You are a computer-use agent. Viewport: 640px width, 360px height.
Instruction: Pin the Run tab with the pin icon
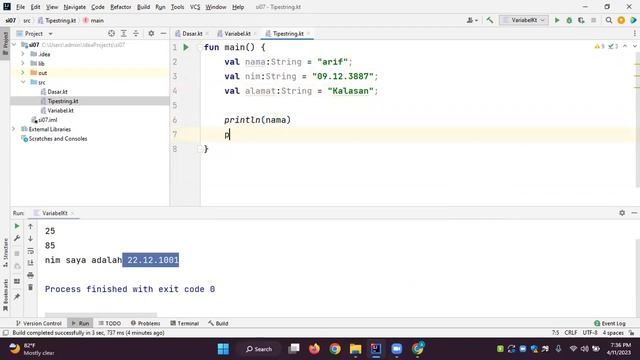(17, 297)
